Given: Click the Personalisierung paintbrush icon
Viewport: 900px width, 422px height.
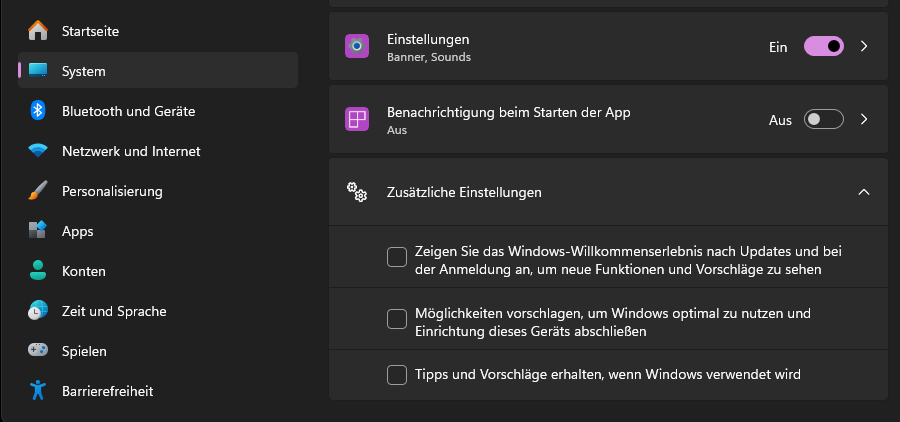Looking at the screenshot, I should click(38, 191).
